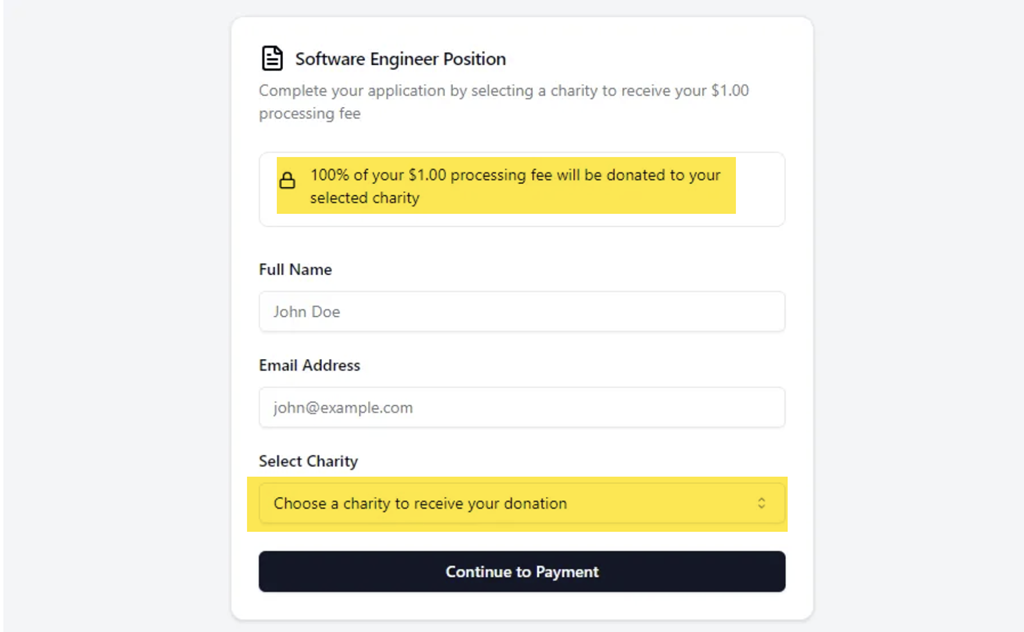Click the 'Select Charity' field label
The height and width of the screenshot is (632, 1024).
pyautogui.click(x=308, y=462)
